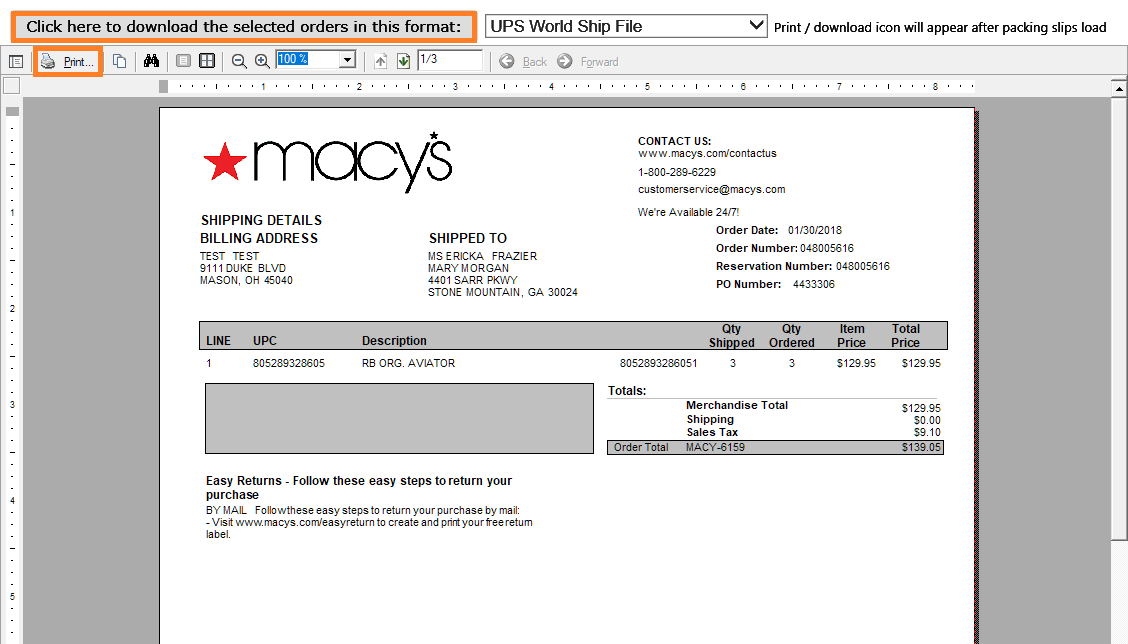Screen dimensions: 1128x644
Task: Click Order Date 01/30/2018 value
Action: point(814,230)
